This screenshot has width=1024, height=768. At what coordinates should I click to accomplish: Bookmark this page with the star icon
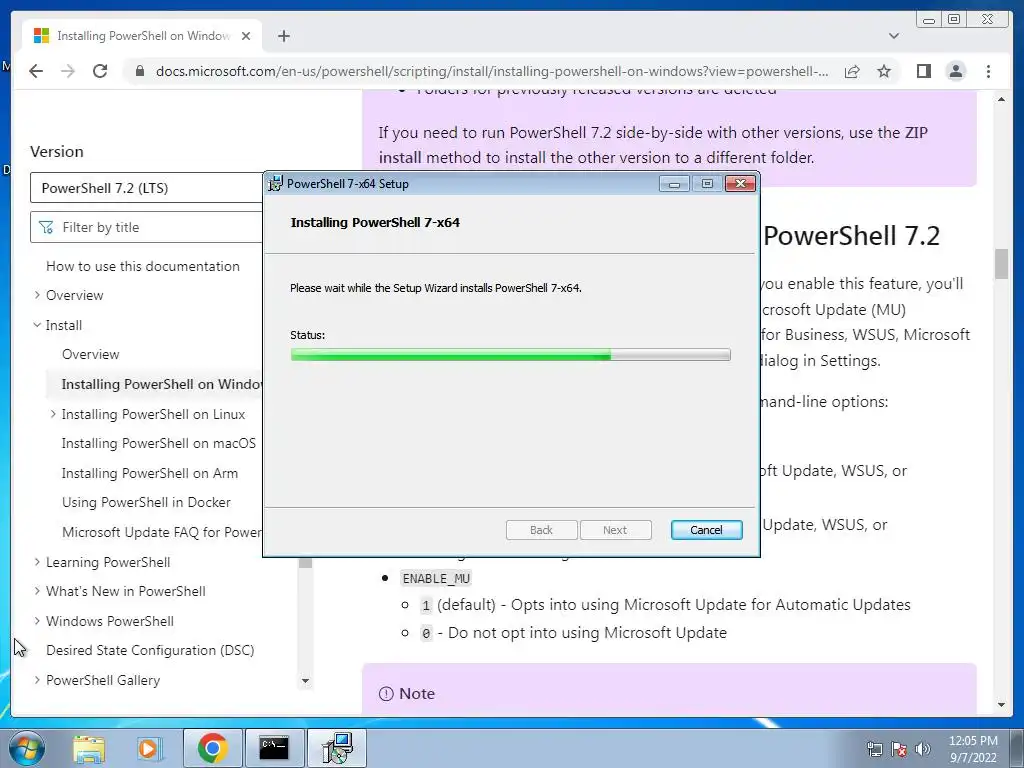point(884,71)
